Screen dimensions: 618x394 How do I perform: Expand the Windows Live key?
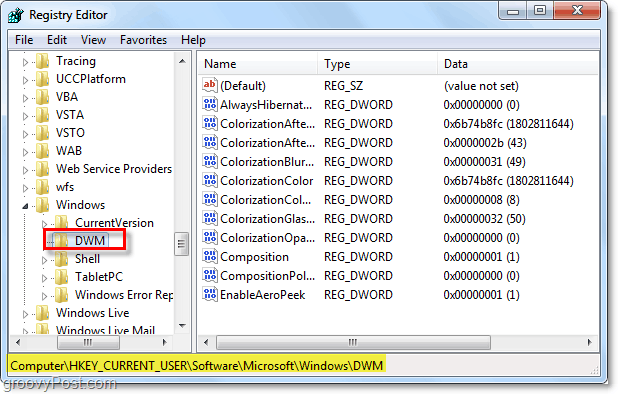25,314
